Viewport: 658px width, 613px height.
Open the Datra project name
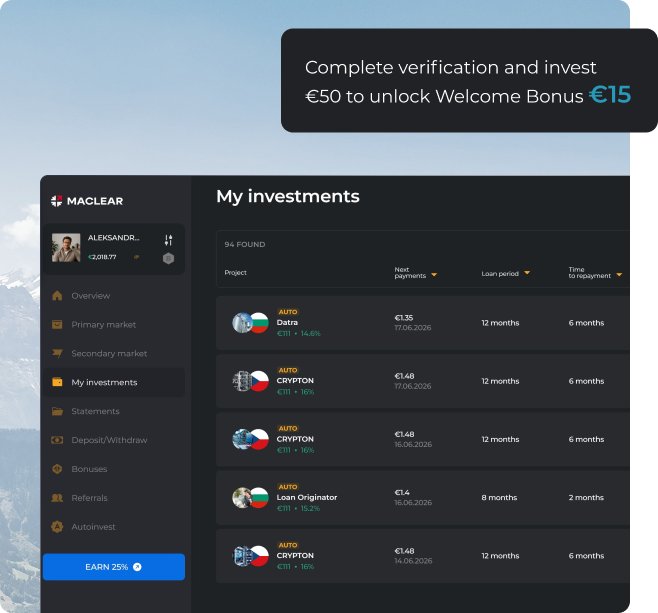tap(287, 323)
